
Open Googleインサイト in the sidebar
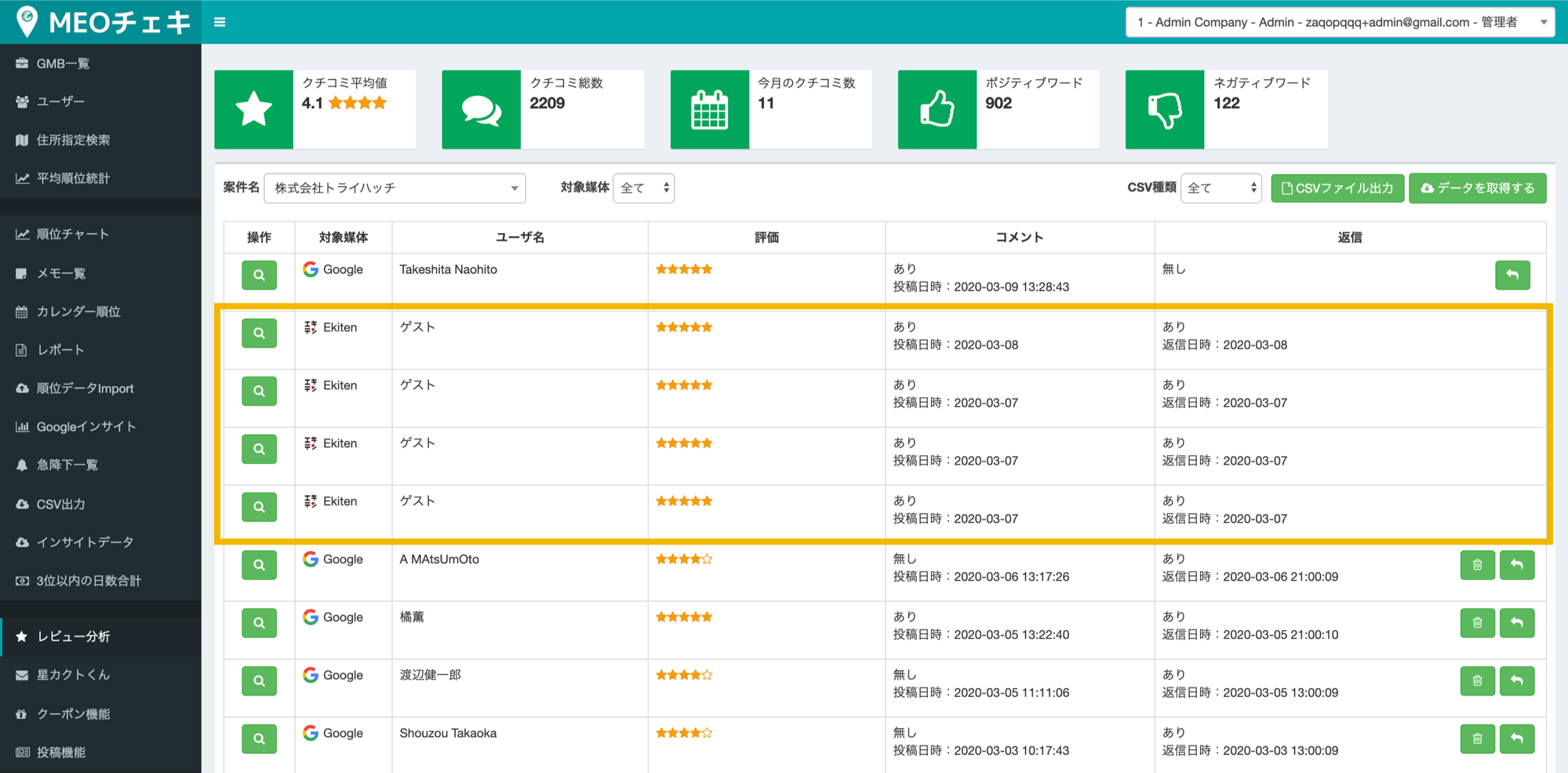tap(100, 427)
